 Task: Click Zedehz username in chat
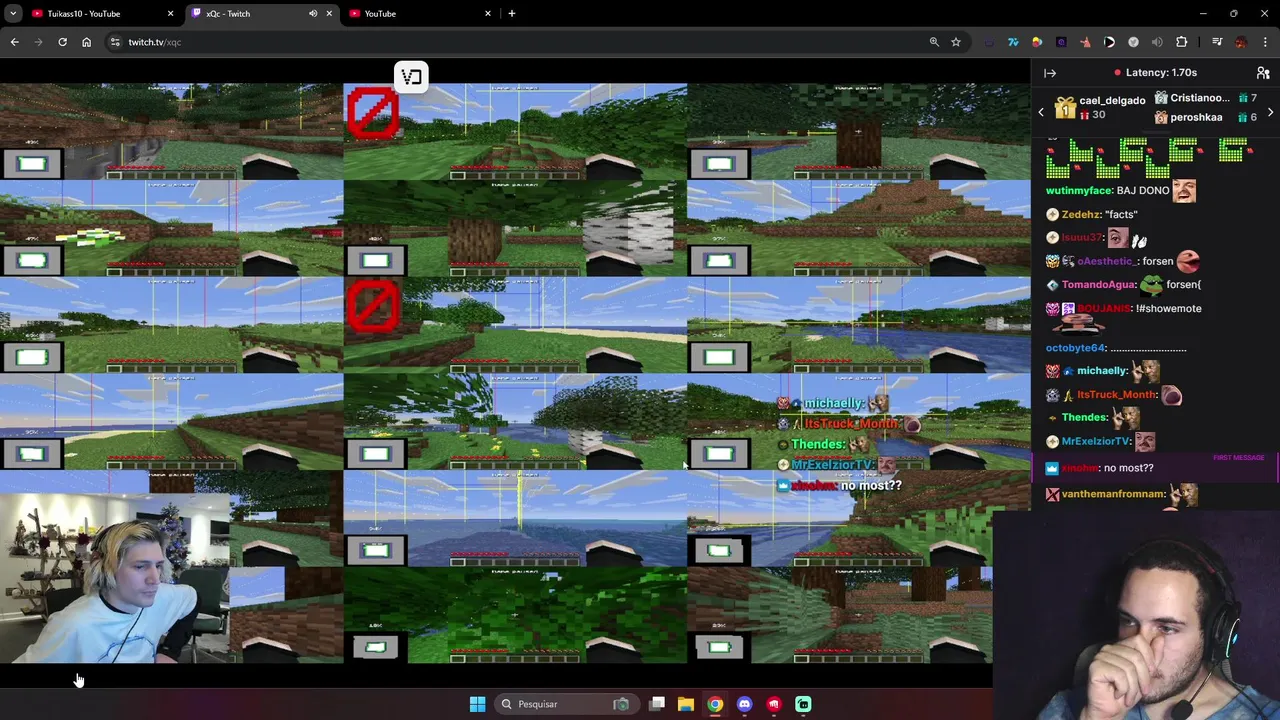point(1080,215)
